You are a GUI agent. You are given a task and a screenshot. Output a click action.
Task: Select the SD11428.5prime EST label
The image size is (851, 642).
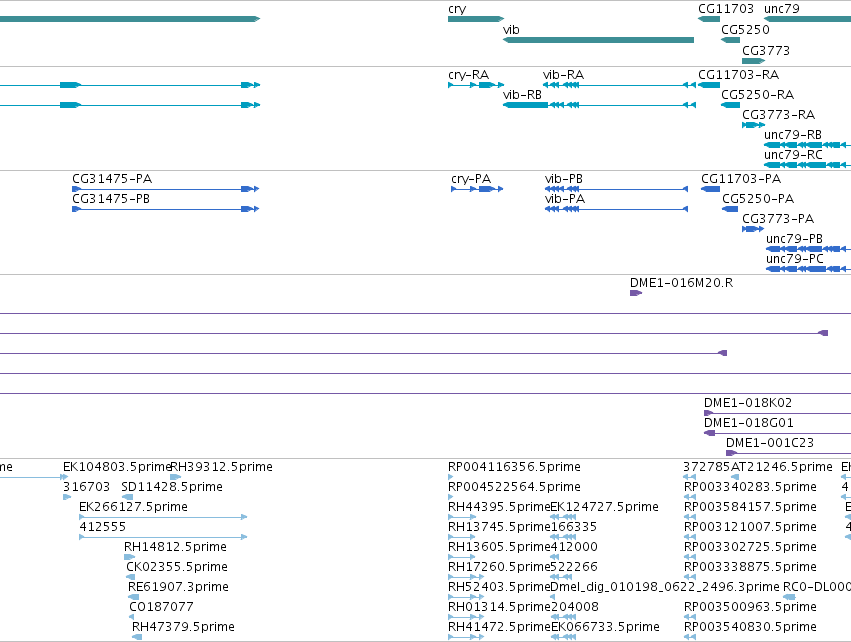pyautogui.click(x=172, y=487)
